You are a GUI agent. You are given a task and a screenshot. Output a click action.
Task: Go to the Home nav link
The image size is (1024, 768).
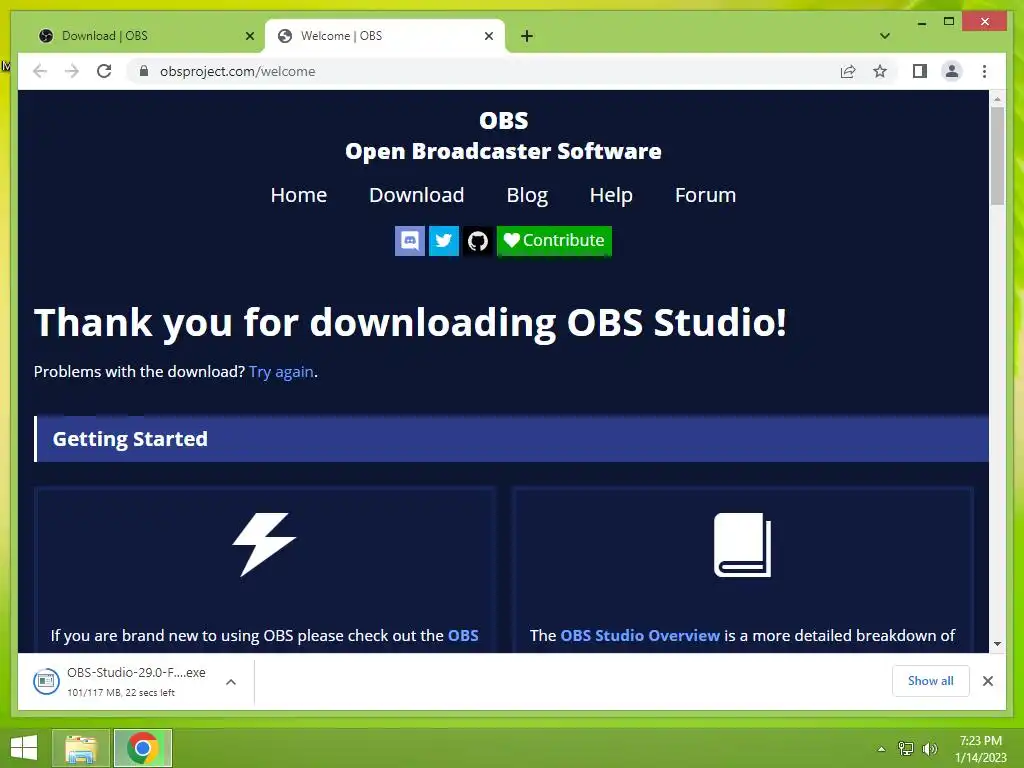(298, 195)
